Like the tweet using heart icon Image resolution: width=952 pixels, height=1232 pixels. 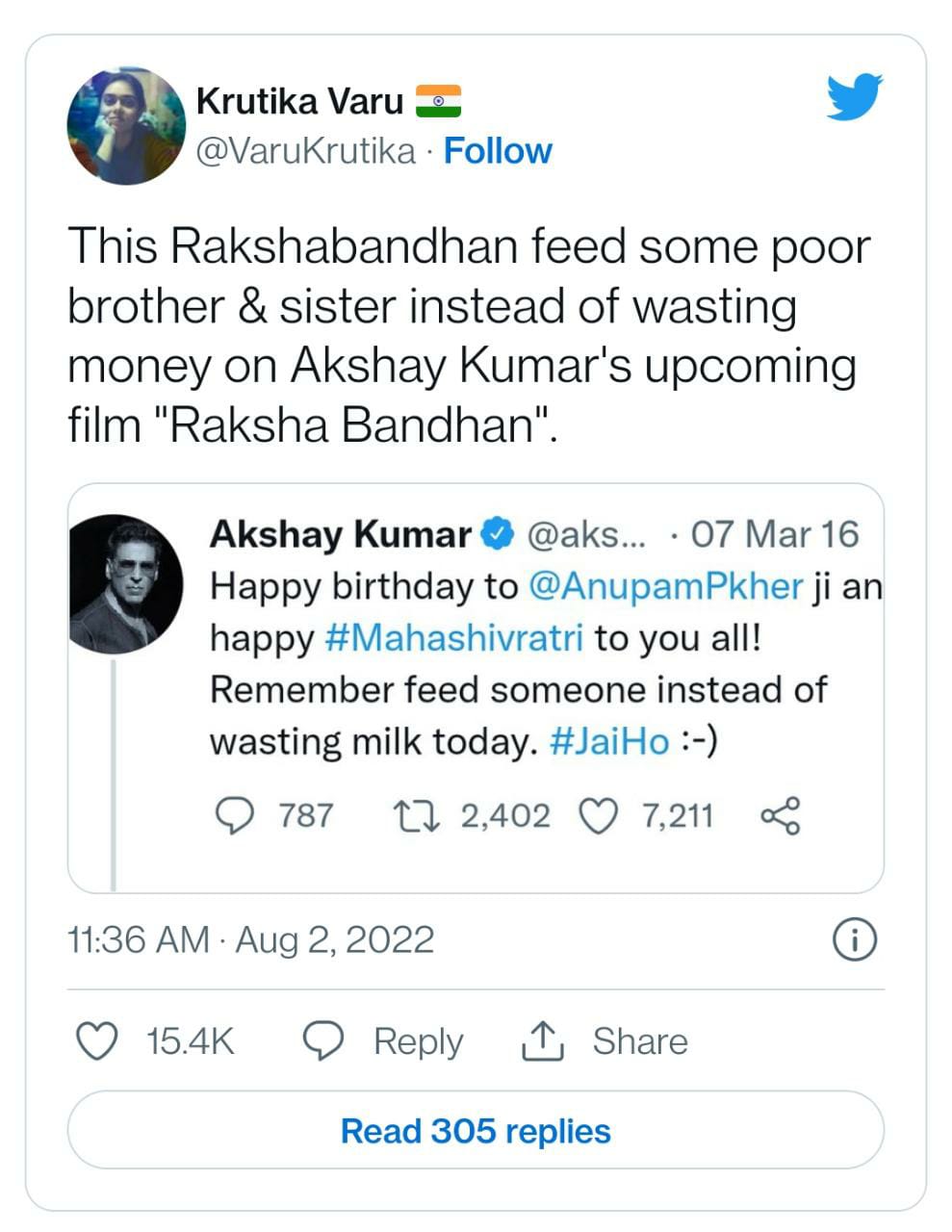pyautogui.click(x=96, y=1041)
